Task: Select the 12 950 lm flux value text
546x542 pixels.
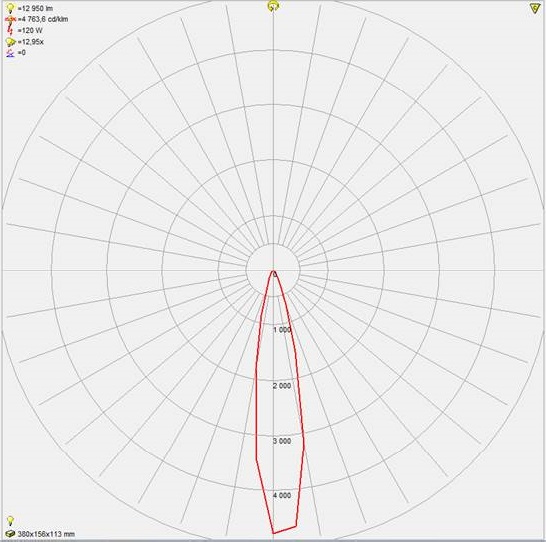Action: click(35, 8)
